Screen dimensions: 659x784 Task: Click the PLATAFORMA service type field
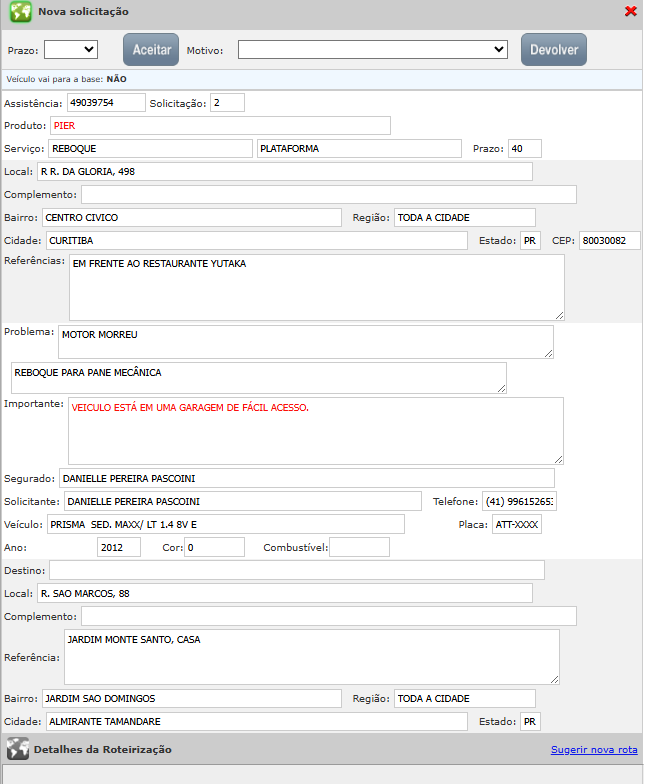[x=359, y=148]
